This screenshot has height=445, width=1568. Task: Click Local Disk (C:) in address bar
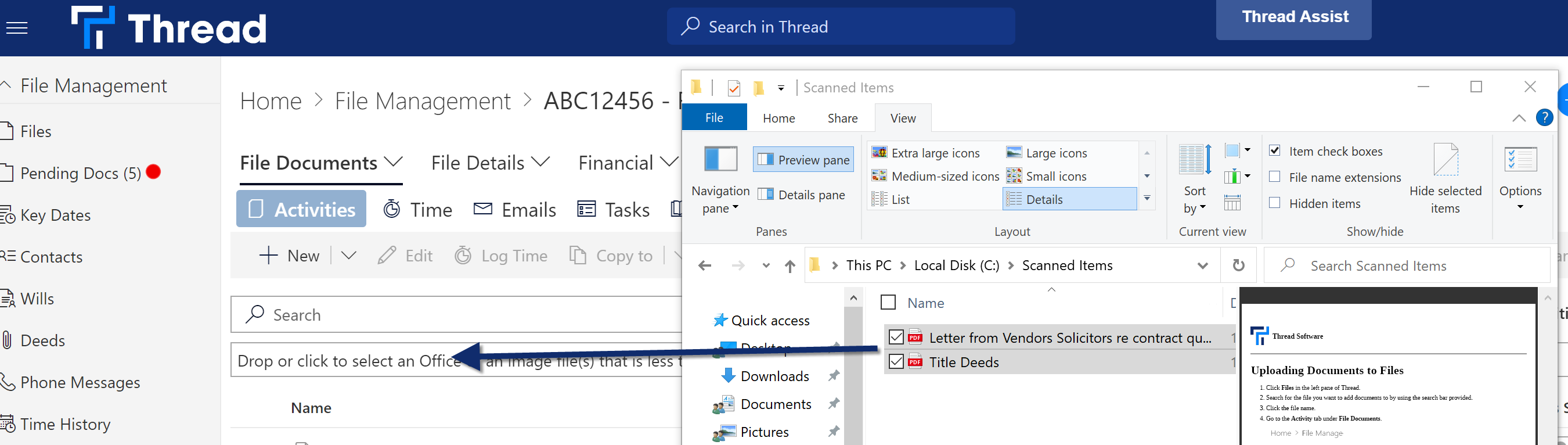957,265
